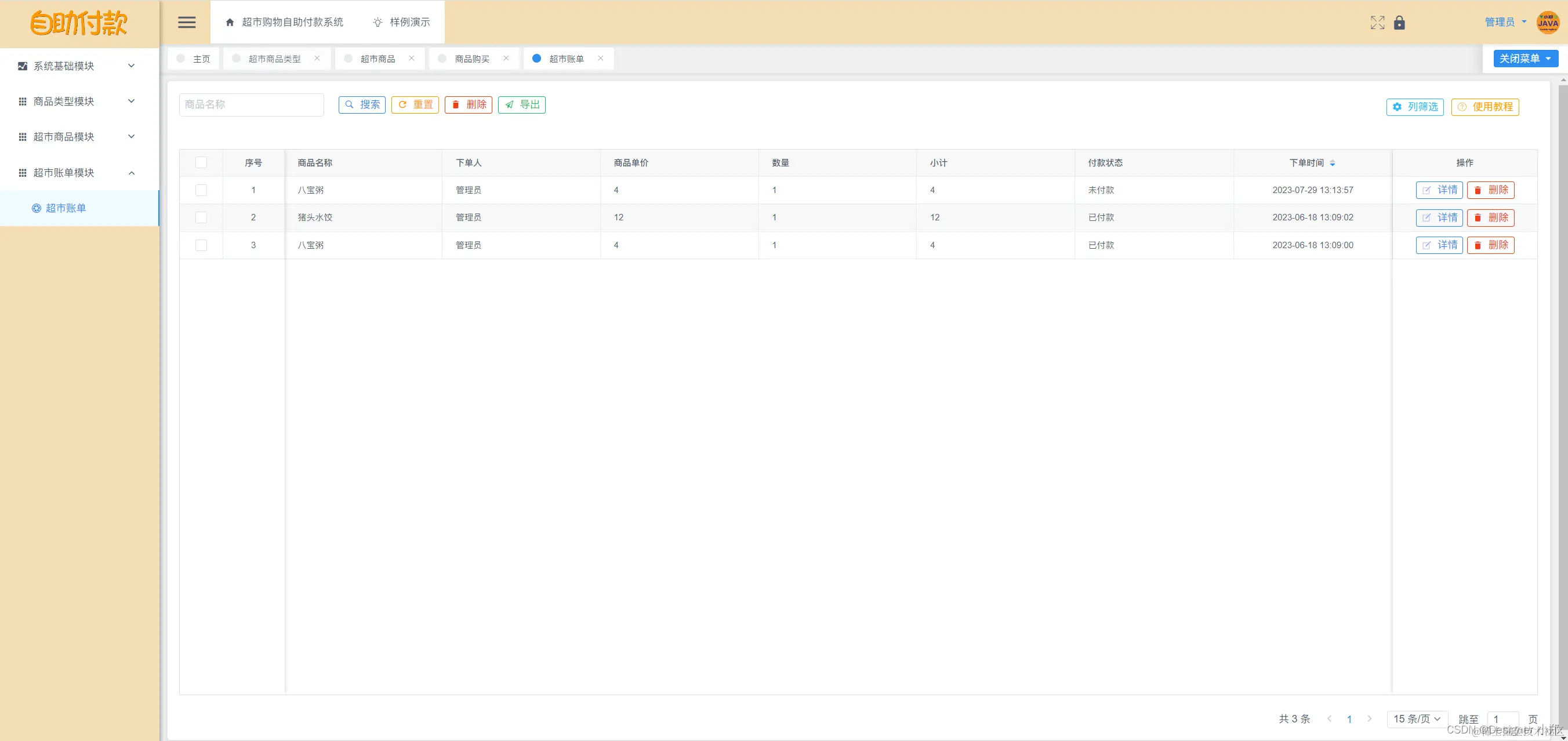1568x741 pixels.
Task: Close the 超市商品类型 tab
Action: click(x=317, y=59)
